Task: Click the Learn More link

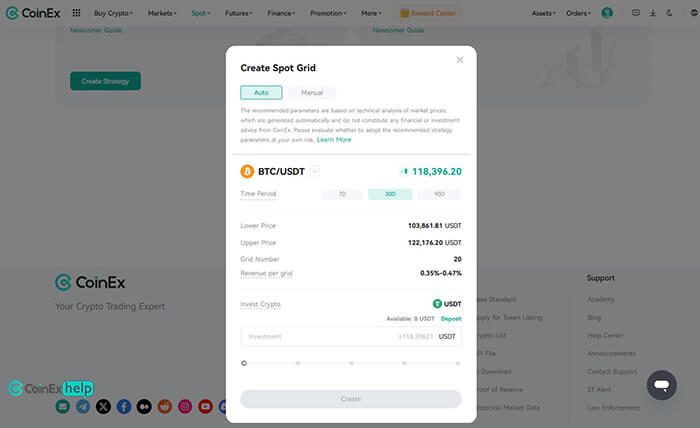Action: 334,140
